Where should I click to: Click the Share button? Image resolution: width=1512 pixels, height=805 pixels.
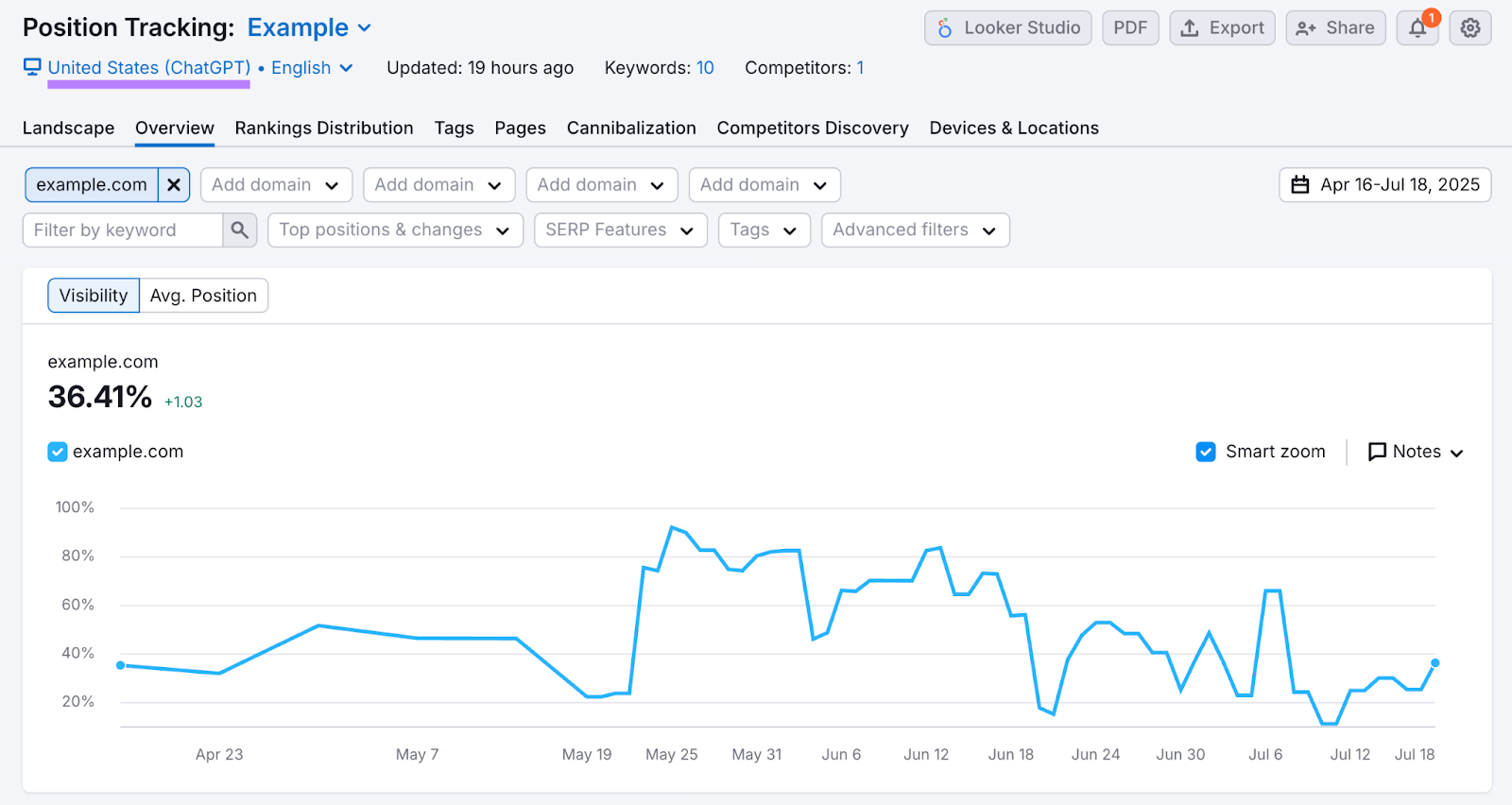coord(1335,28)
